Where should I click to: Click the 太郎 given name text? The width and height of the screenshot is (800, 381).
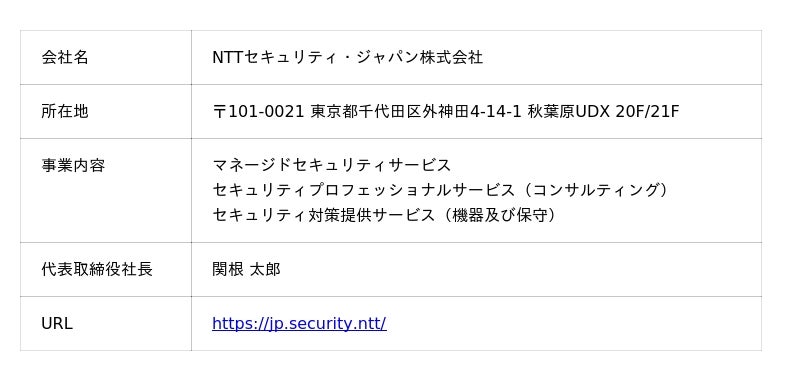tap(265, 269)
